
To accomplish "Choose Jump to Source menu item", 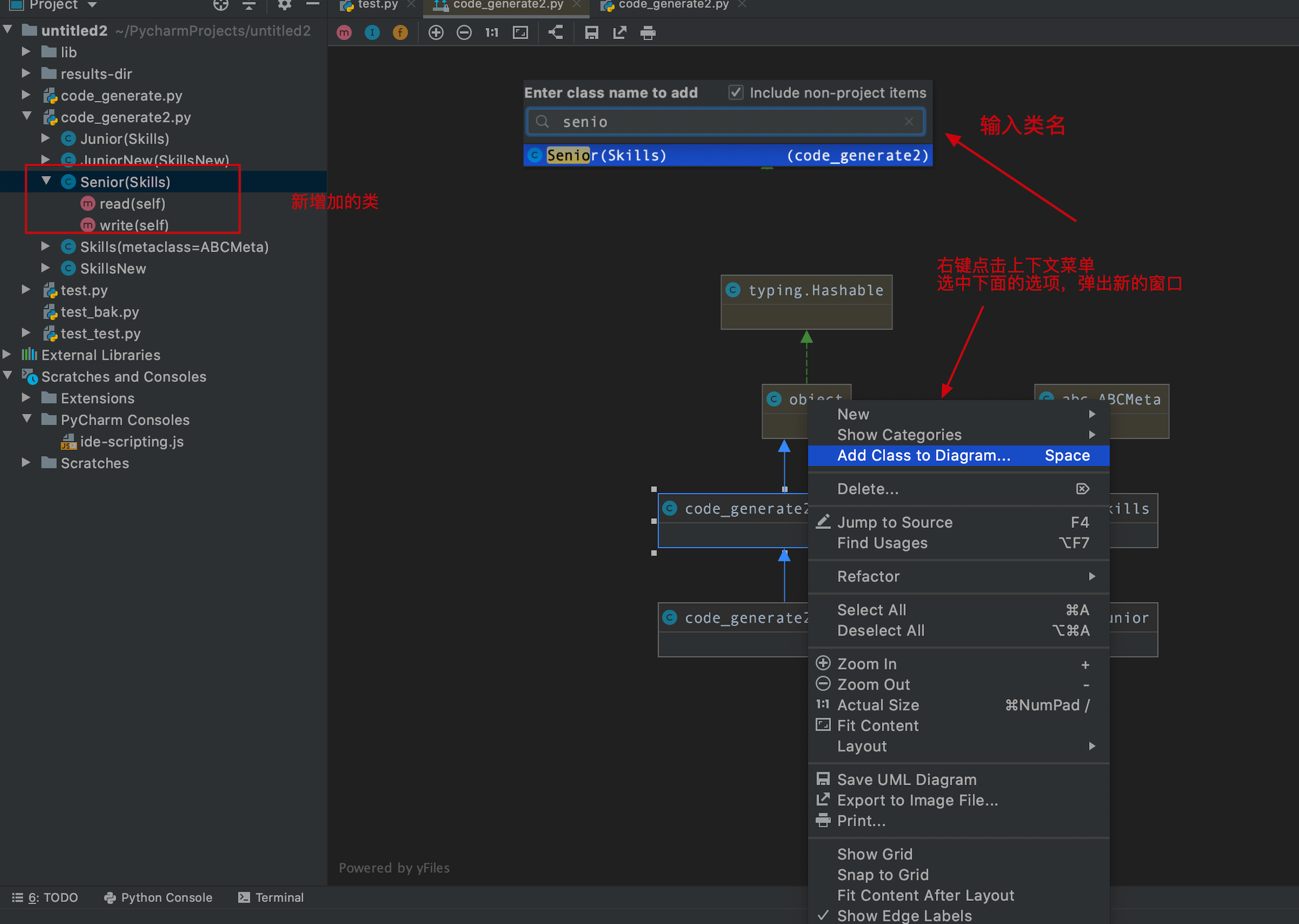I will [959, 522].
